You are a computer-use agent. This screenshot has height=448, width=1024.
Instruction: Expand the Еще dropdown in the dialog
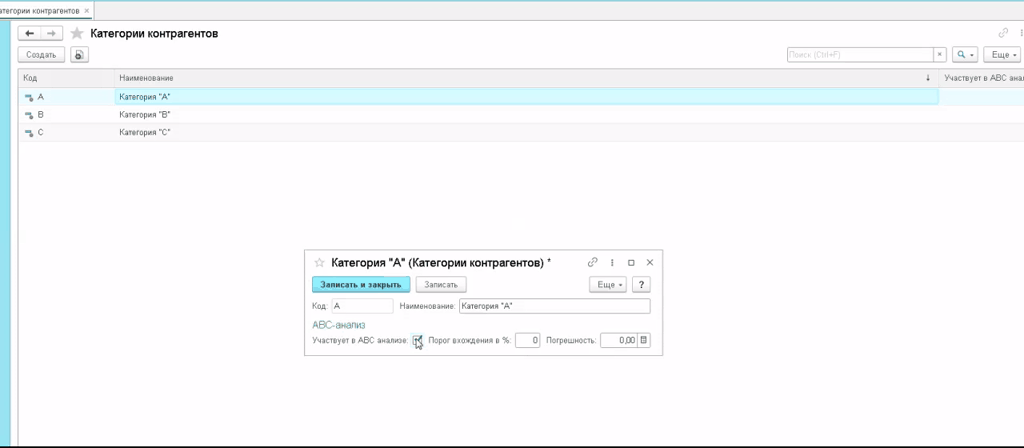(x=608, y=284)
